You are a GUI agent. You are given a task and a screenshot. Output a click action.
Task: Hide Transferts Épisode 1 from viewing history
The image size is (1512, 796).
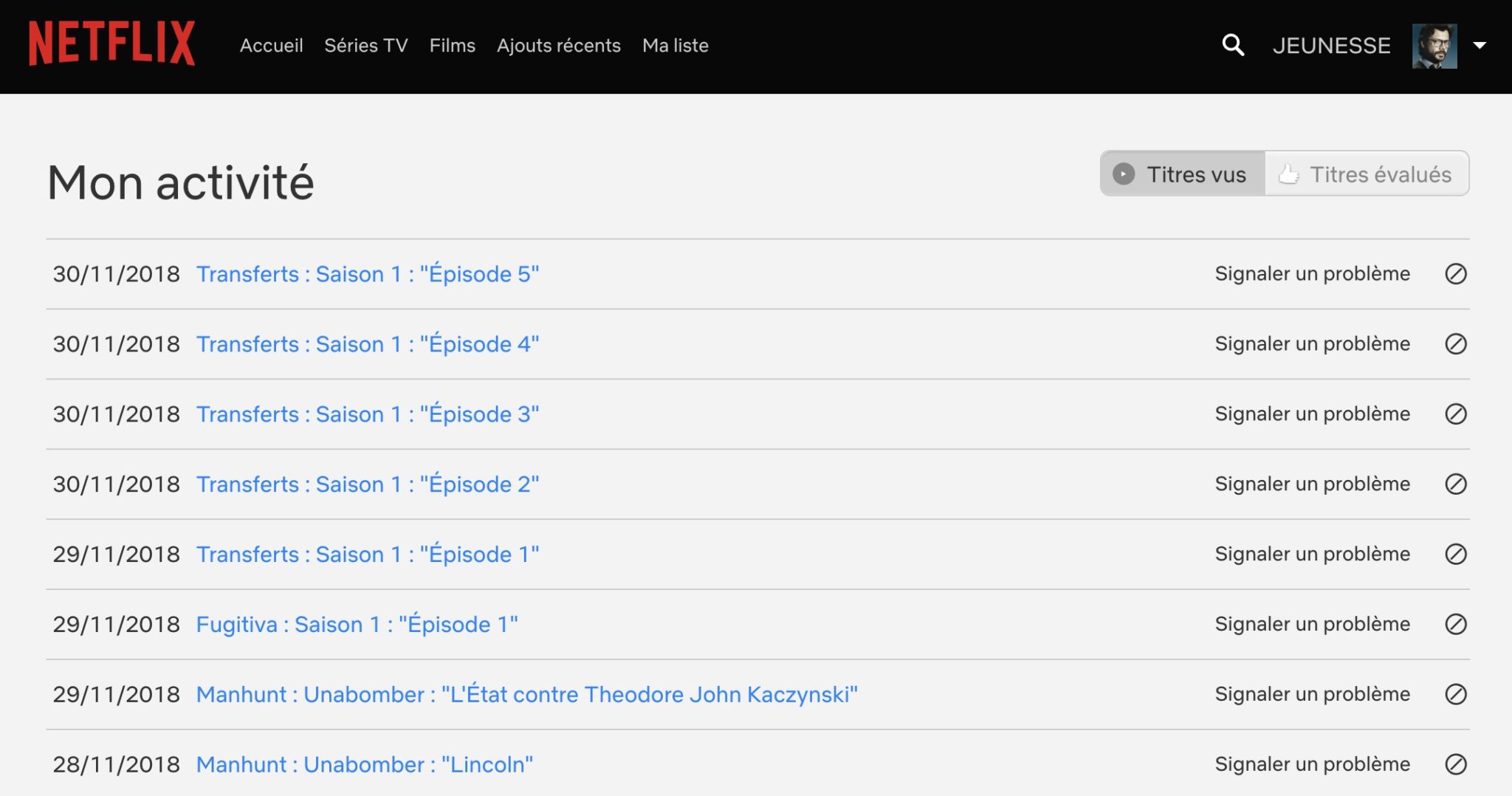click(1455, 555)
